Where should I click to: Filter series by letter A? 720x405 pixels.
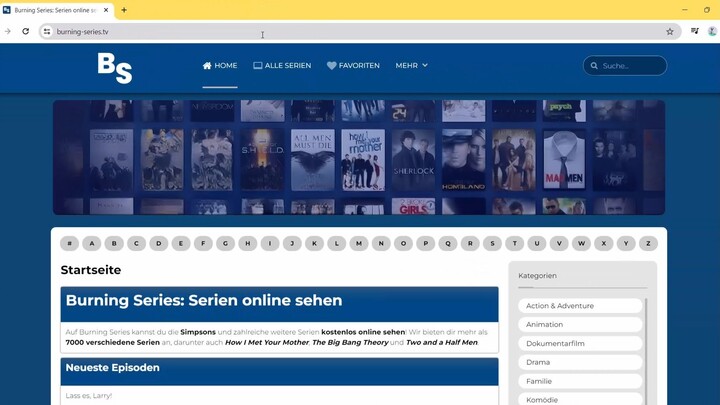click(x=92, y=243)
